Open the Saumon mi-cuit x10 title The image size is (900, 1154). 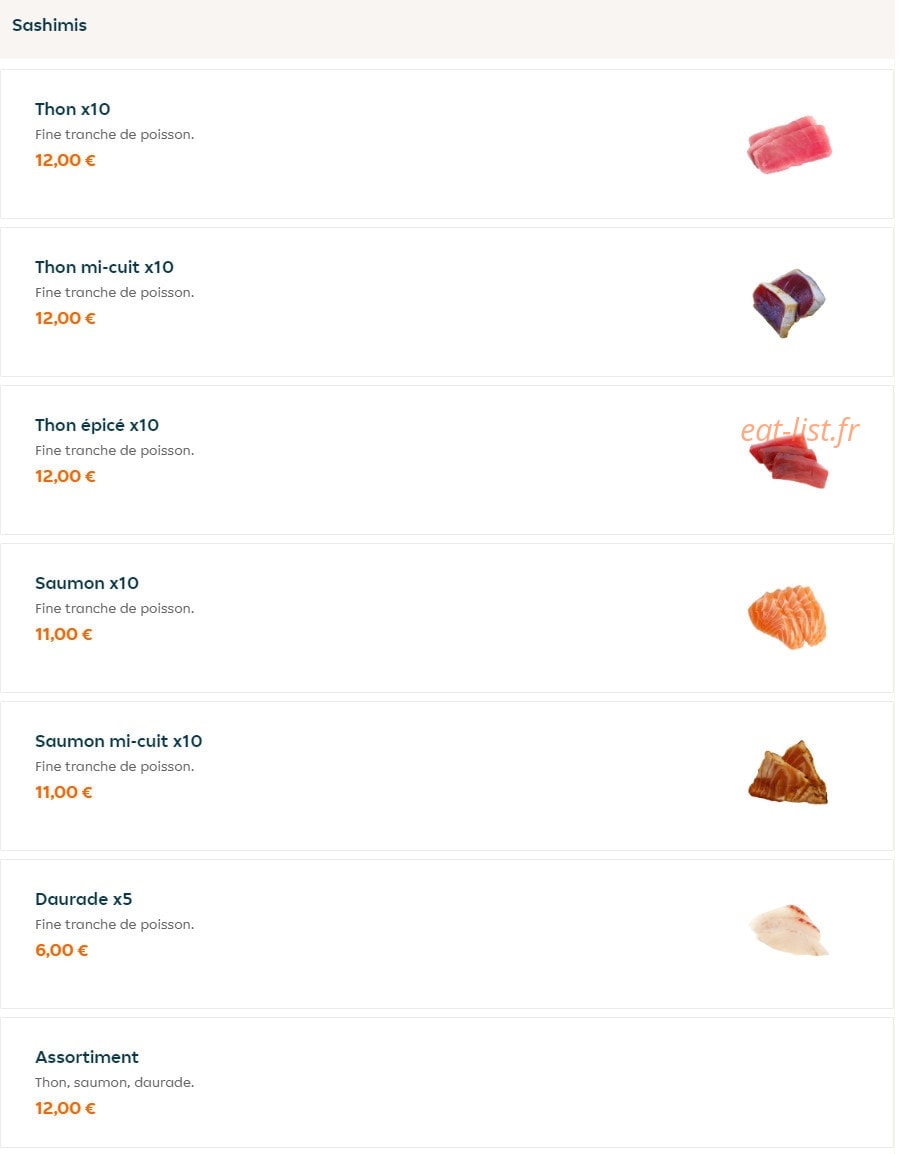point(118,741)
